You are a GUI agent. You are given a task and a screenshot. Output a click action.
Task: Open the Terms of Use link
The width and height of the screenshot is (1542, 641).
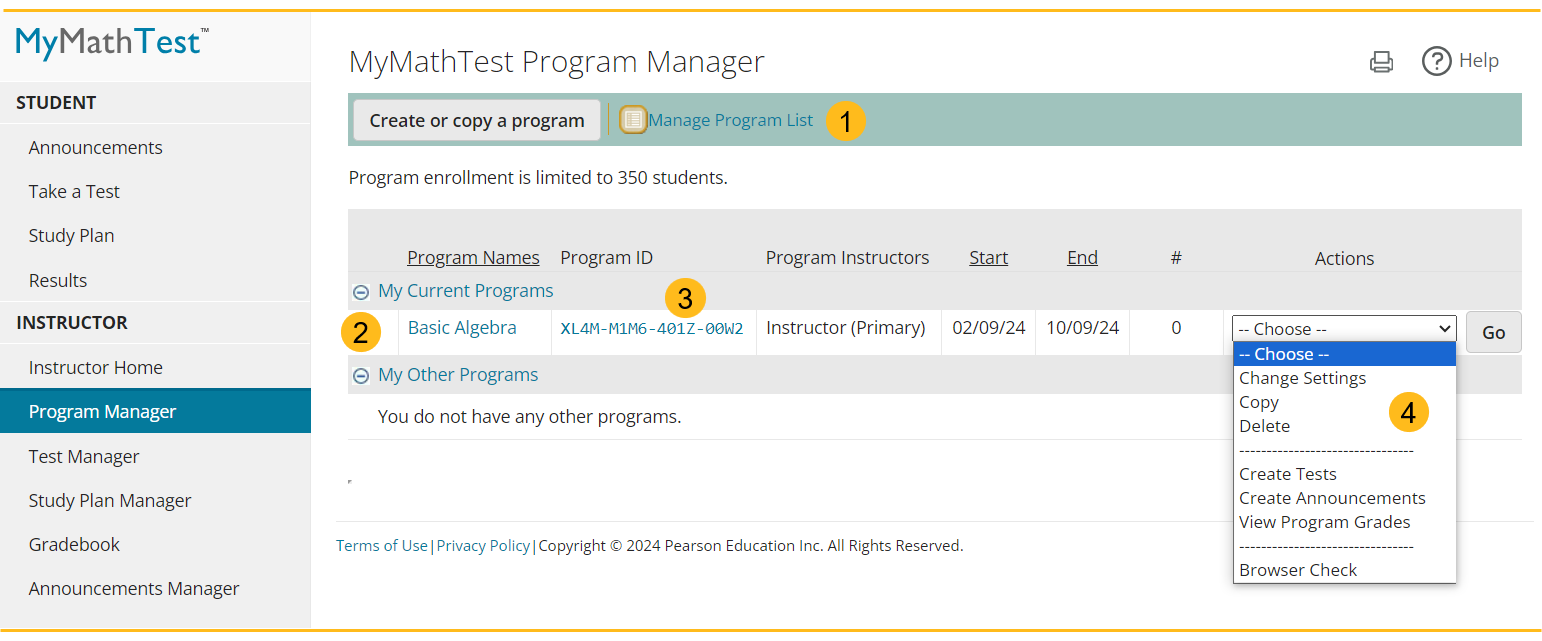coord(382,546)
